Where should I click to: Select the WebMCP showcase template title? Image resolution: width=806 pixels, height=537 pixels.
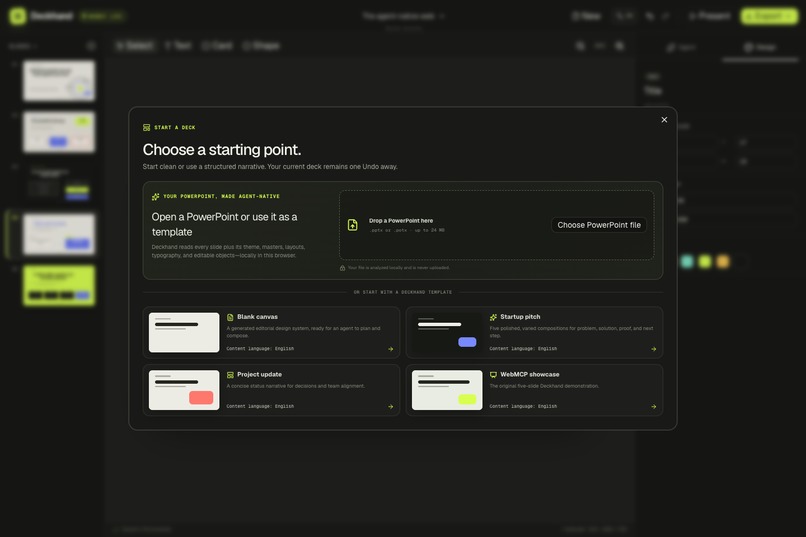click(530, 374)
